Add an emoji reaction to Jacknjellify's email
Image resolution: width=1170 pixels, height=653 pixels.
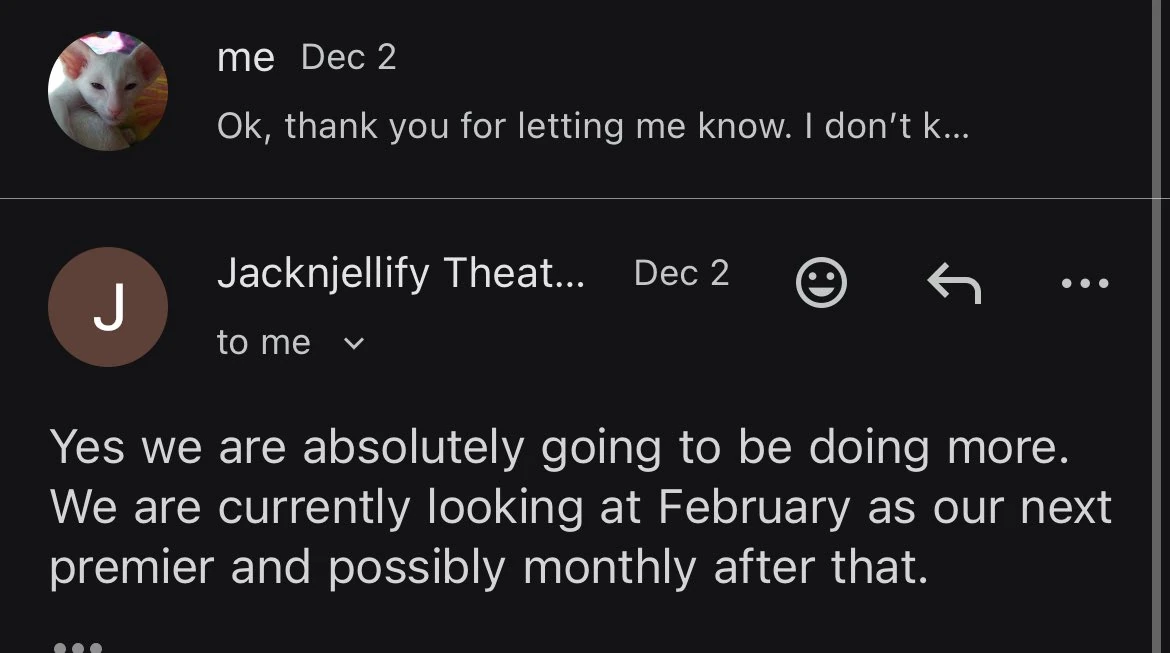click(821, 283)
